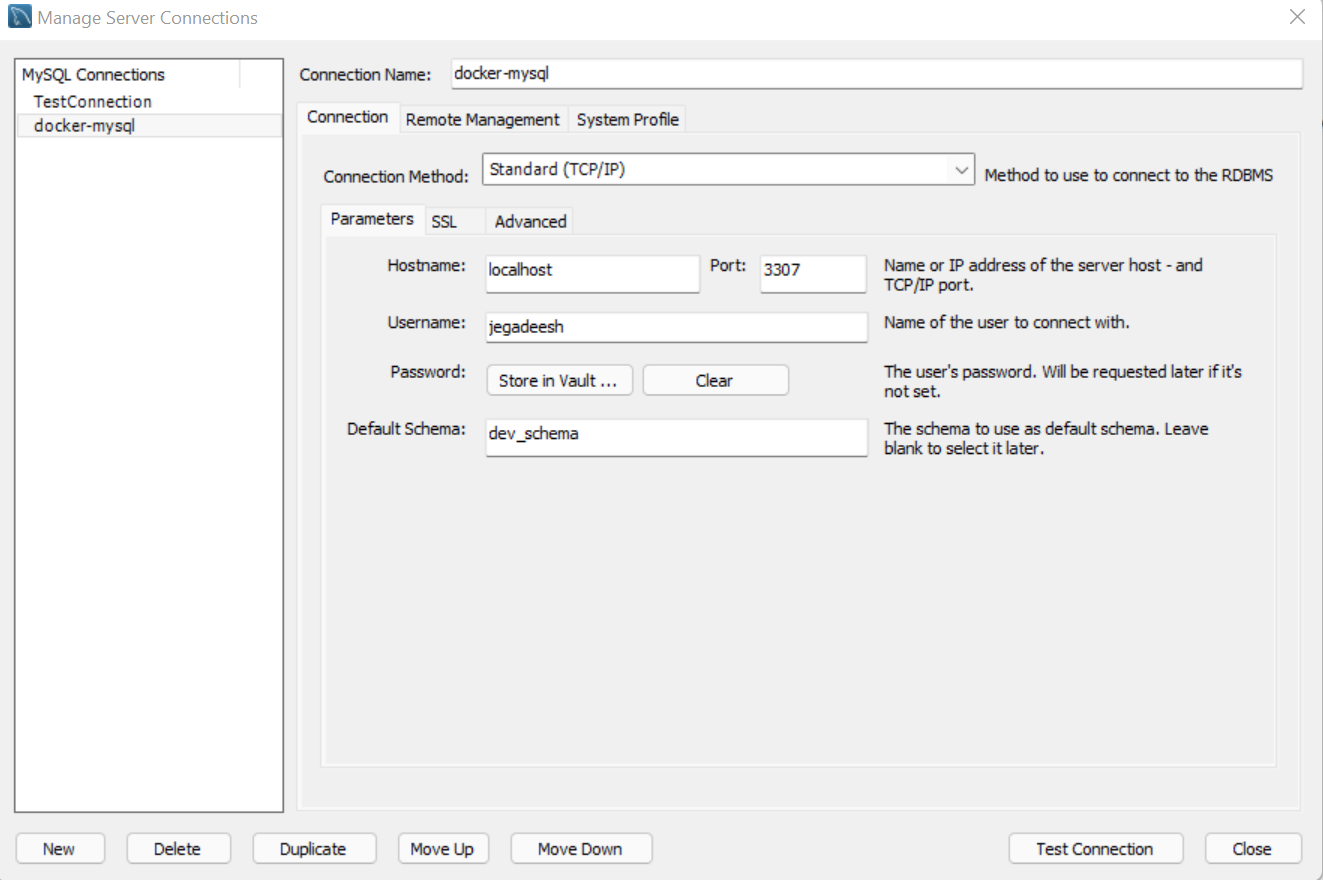Click Store in Vault button

tap(559, 380)
